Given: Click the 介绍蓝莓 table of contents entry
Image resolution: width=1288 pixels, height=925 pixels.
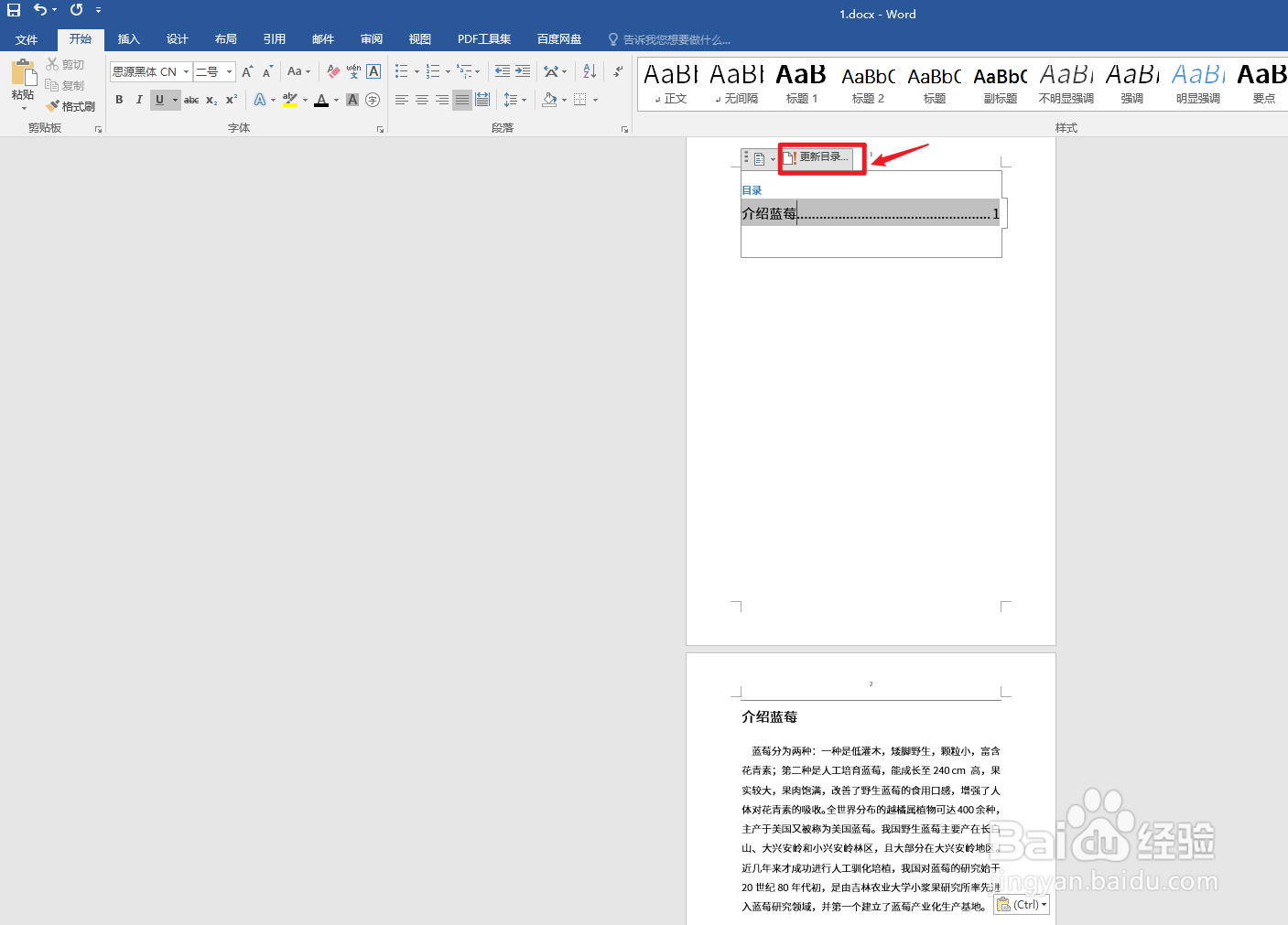Looking at the screenshot, I should (871, 213).
